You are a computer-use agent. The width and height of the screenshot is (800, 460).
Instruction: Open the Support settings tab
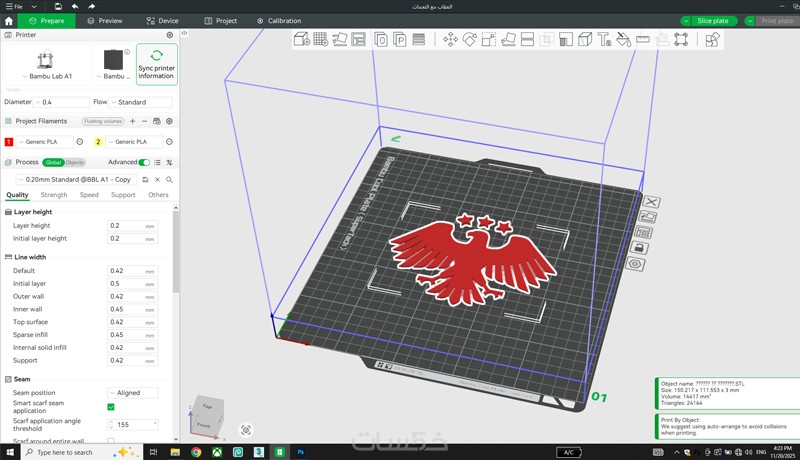point(123,195)
